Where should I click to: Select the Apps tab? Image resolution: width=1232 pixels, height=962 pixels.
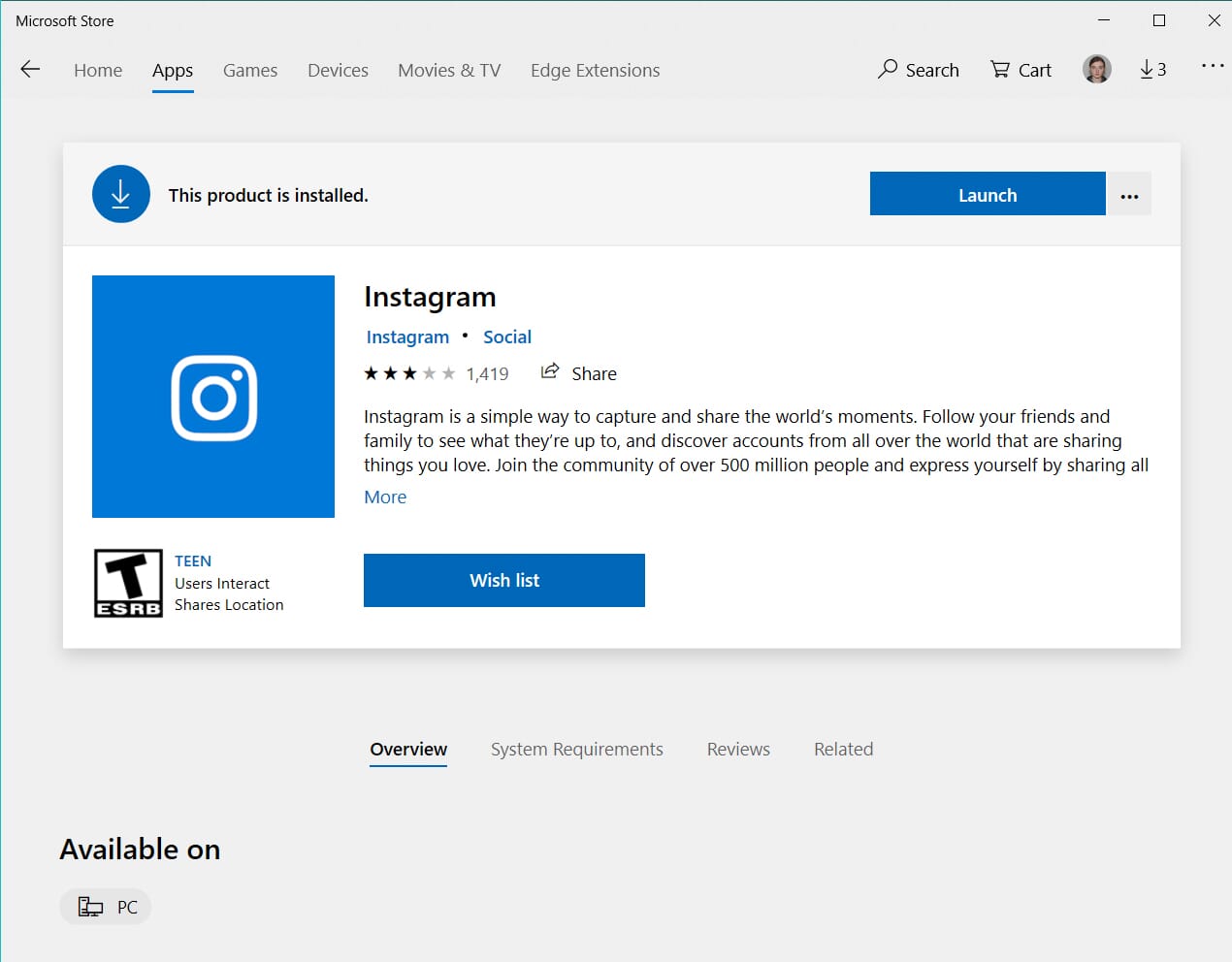pos(173,70)
